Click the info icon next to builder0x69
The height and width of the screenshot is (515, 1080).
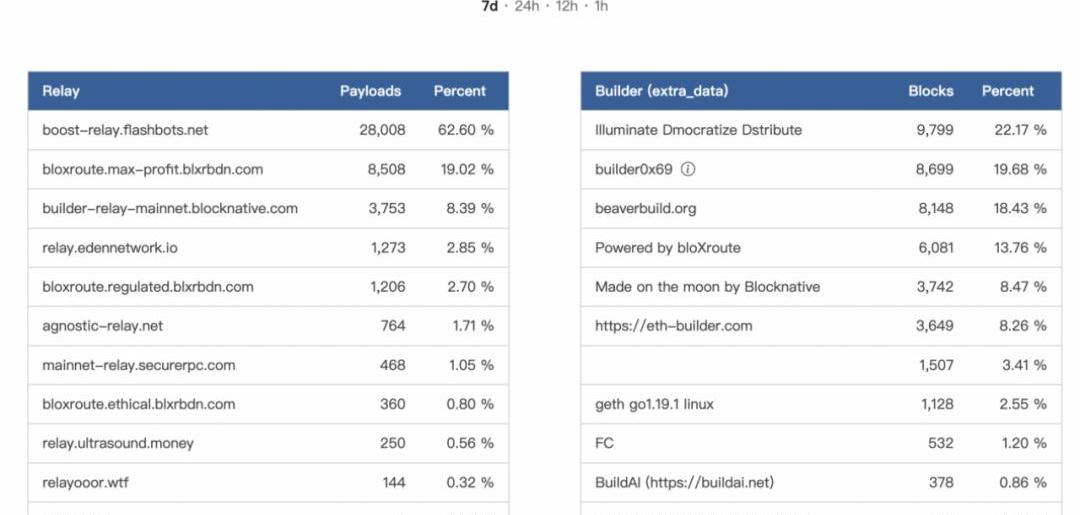(x=687, y=169)
